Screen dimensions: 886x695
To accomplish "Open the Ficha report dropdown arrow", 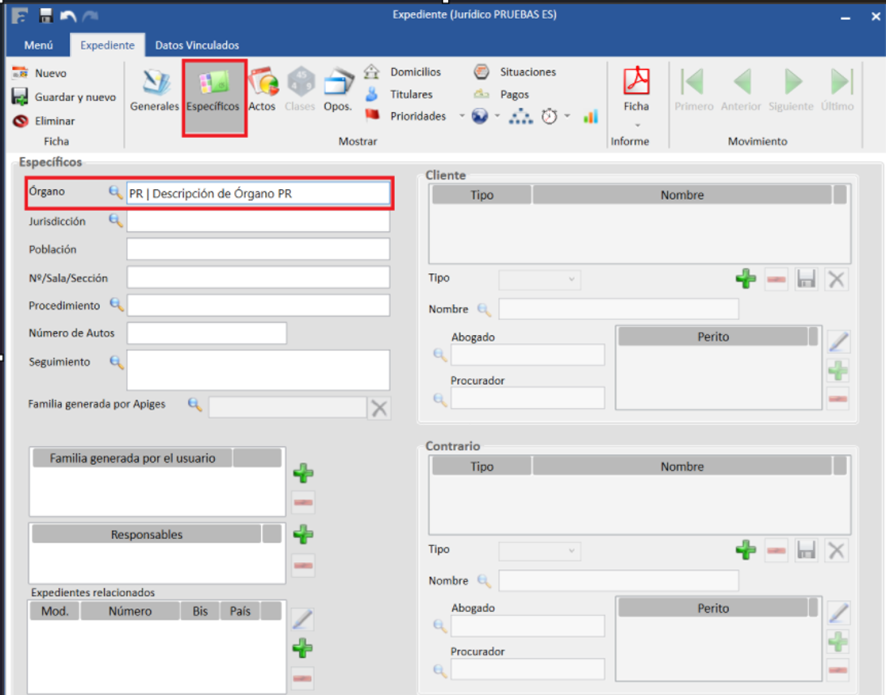I will click(x=636, y=124).
